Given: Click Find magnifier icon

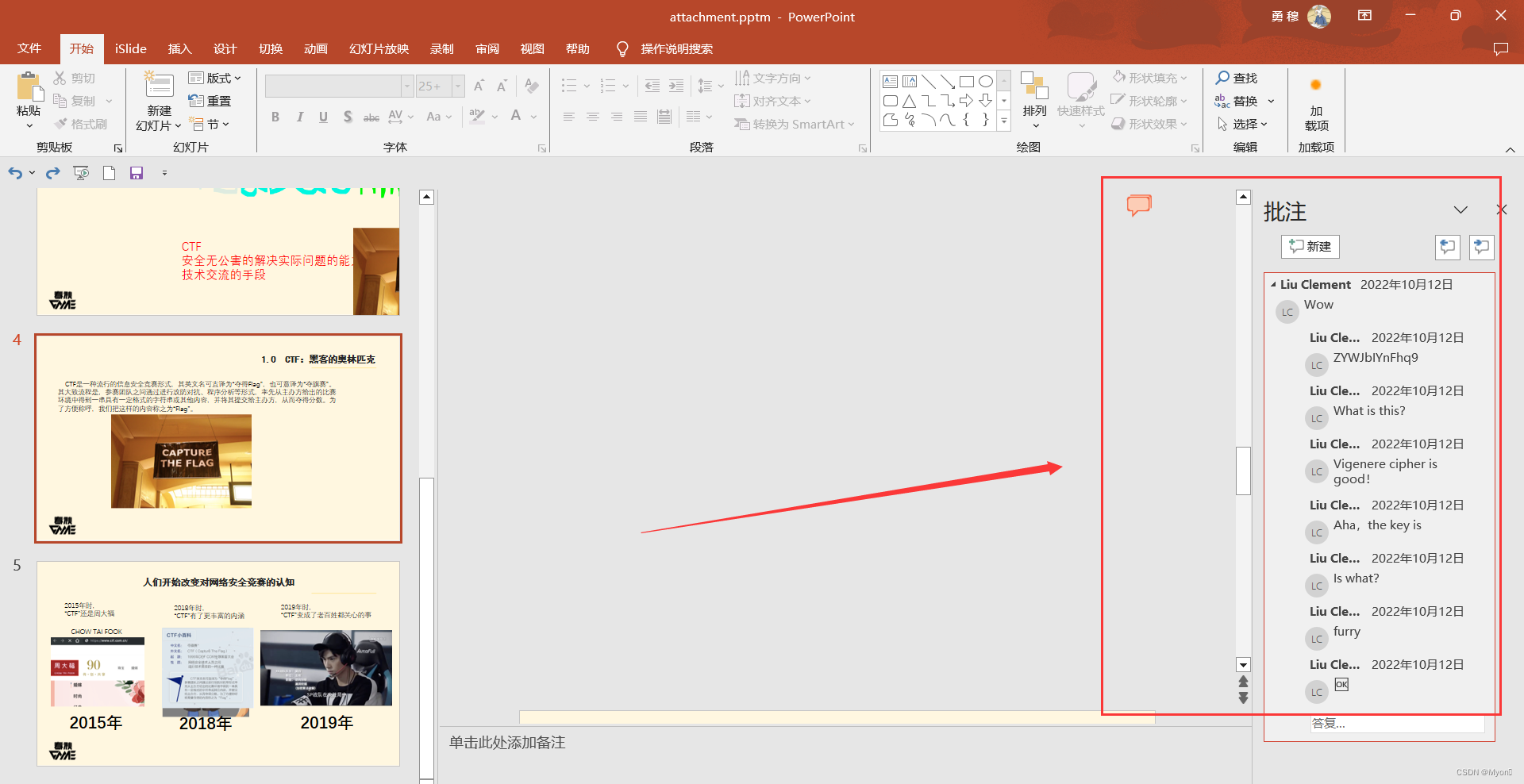Looking at the screenshot, I should (x=1222, y=78).
